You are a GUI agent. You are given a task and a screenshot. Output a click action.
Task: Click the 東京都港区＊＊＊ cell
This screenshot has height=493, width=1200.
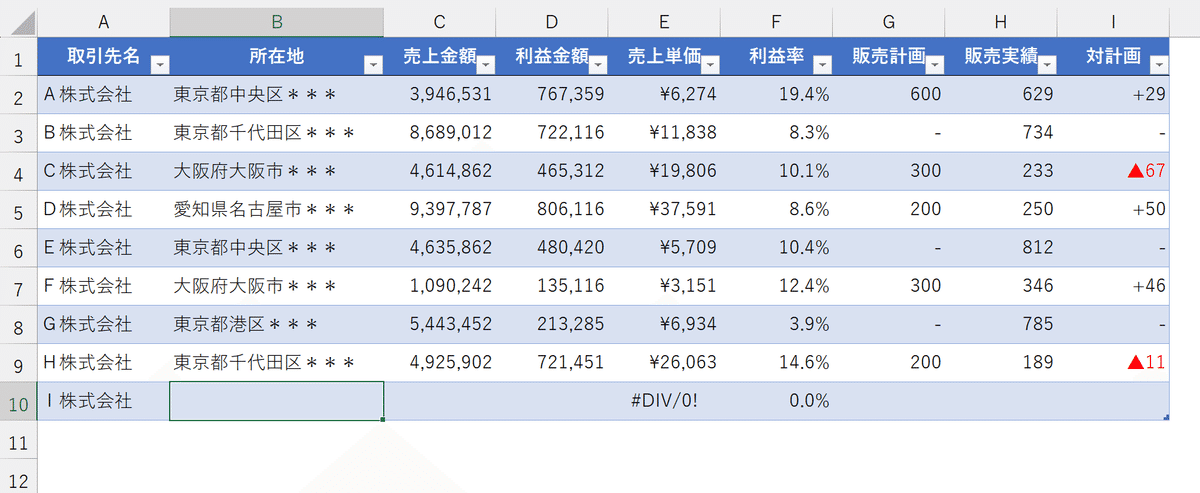click(x=277, y=325)
